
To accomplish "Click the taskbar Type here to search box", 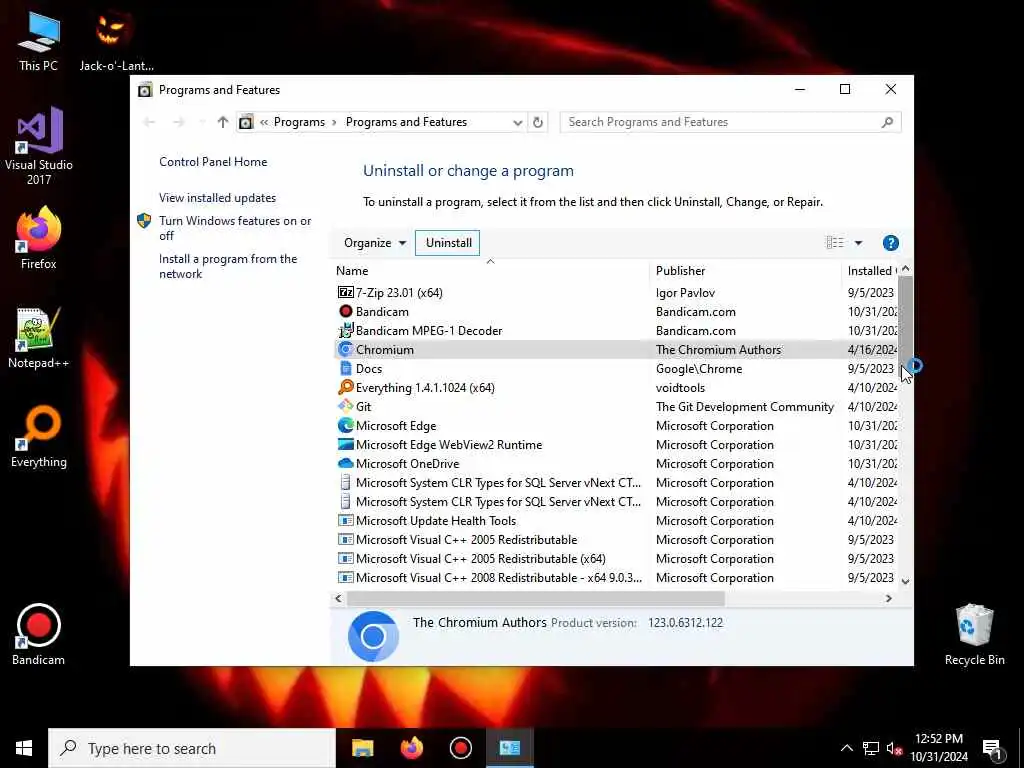I will (192, 748).
